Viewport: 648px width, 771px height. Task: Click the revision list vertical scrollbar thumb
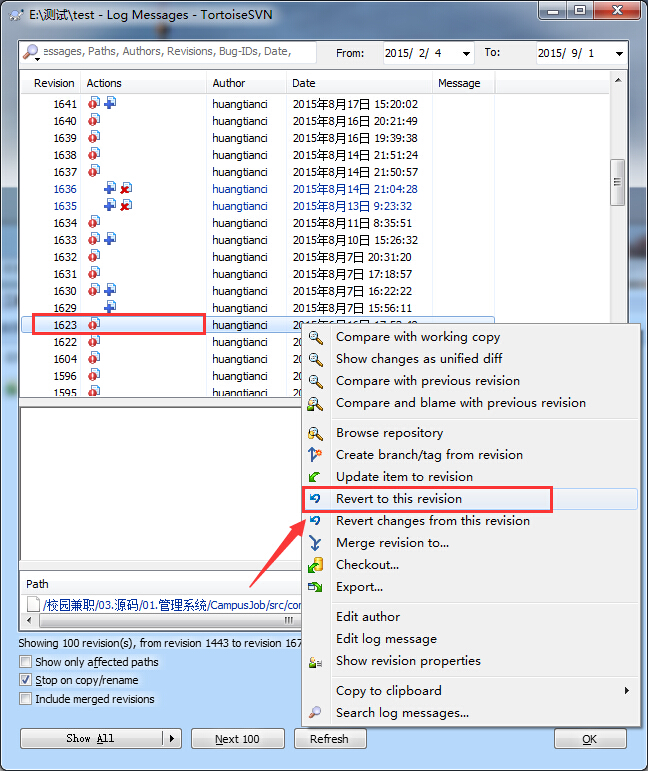(618, 182)
